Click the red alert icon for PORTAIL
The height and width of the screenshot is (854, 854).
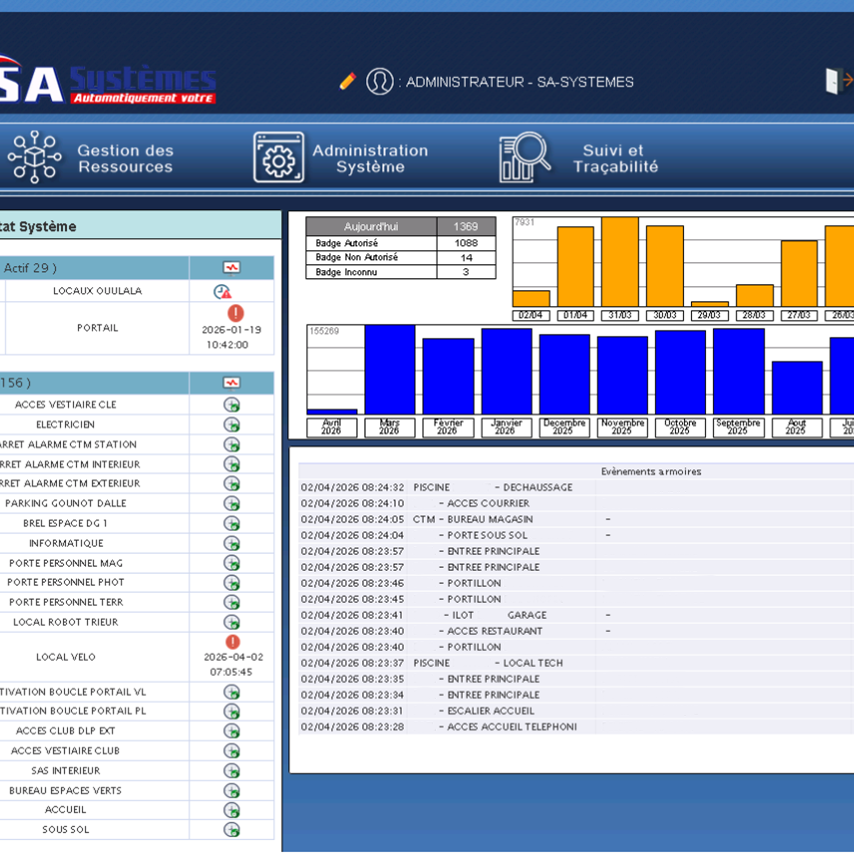tap(236, 313)
